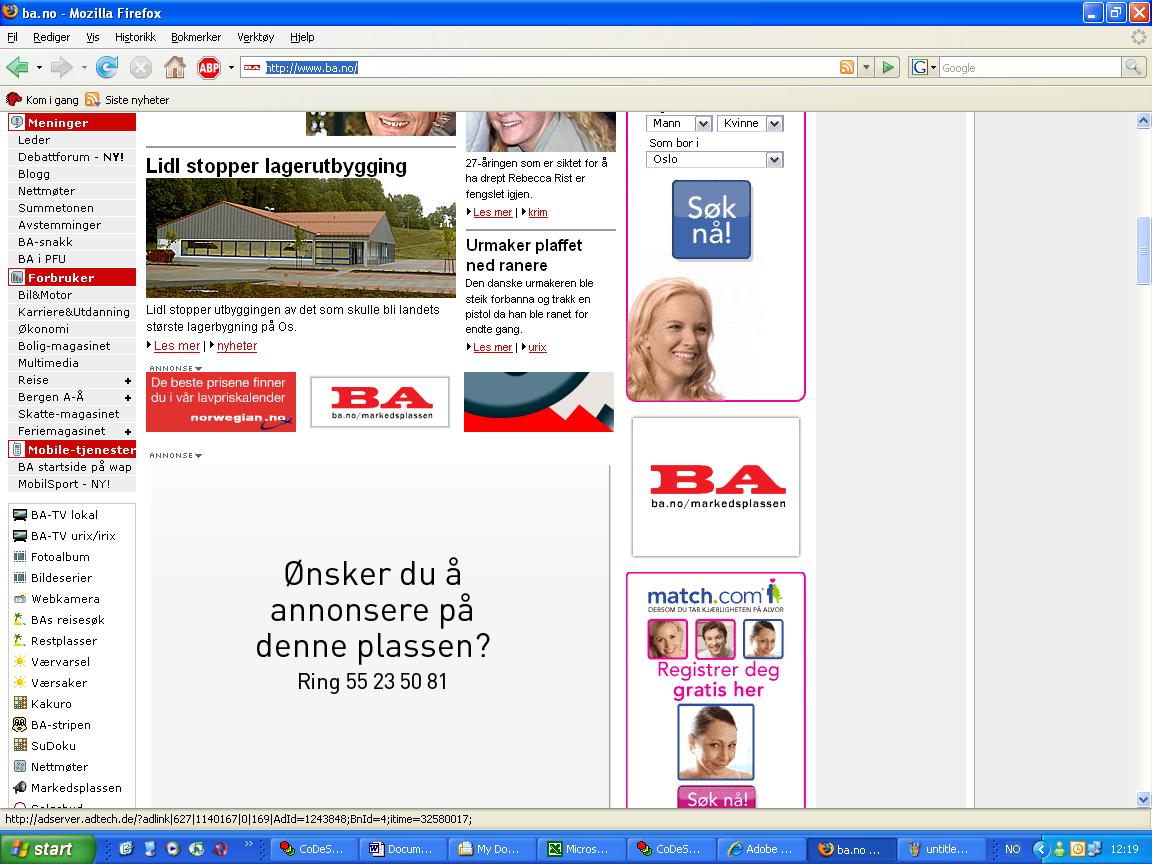Click the Webkamera icon
Viewport: 1152px width, 864px height.
tap(20, 599)
